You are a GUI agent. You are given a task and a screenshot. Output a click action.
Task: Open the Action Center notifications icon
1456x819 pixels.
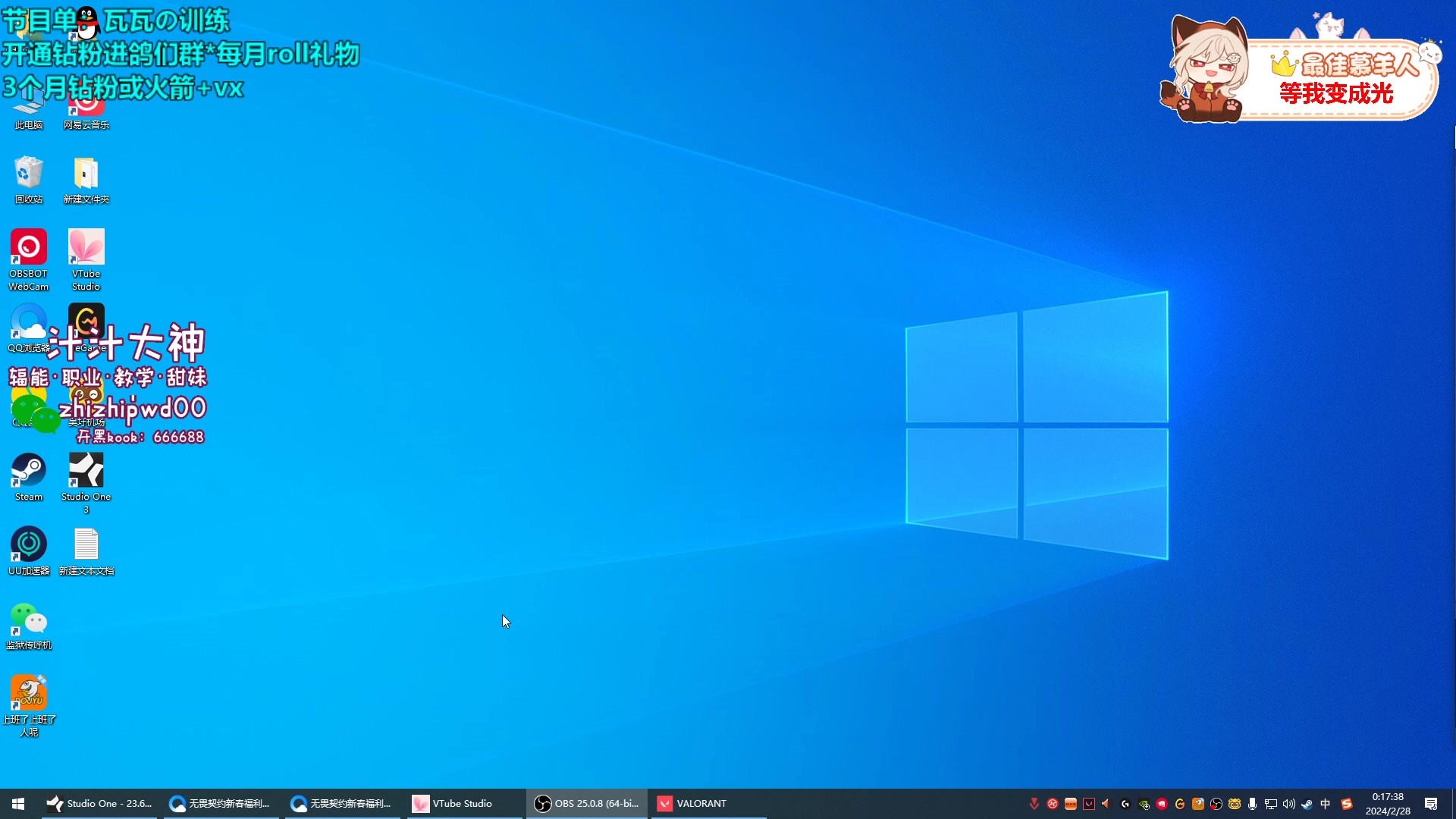click(1431, 804)
